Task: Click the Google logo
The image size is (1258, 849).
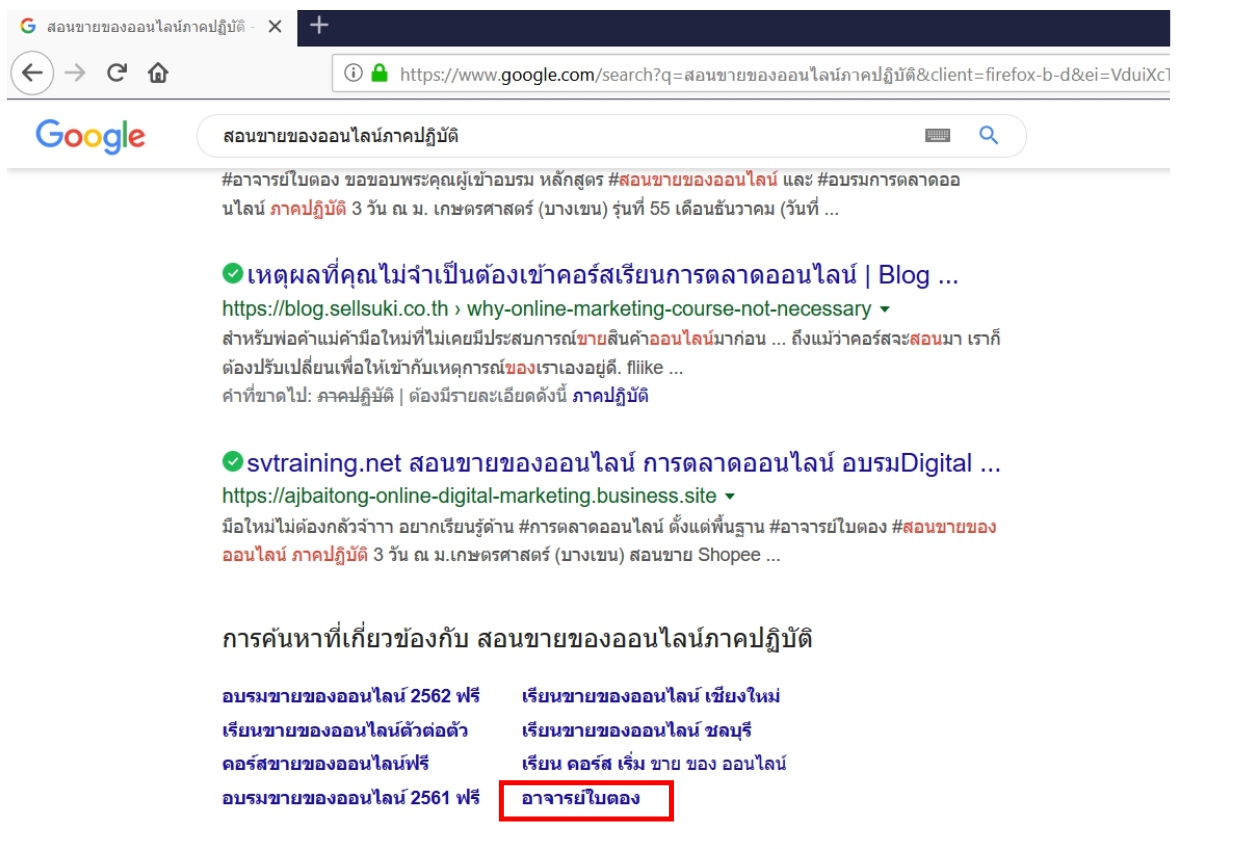Action: [91, 136]
